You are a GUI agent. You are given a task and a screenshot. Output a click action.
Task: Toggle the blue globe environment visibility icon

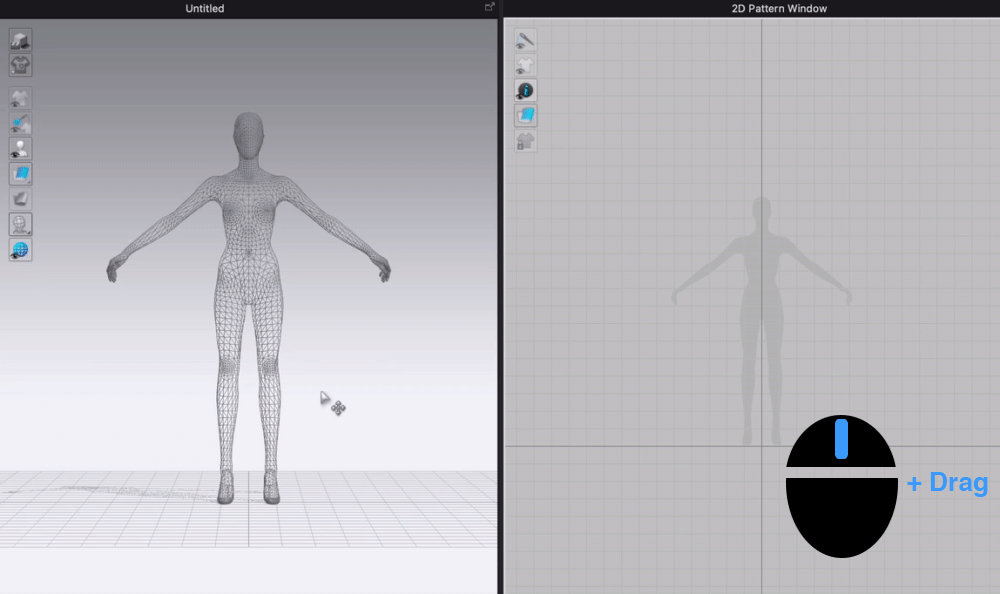[20, 250]
